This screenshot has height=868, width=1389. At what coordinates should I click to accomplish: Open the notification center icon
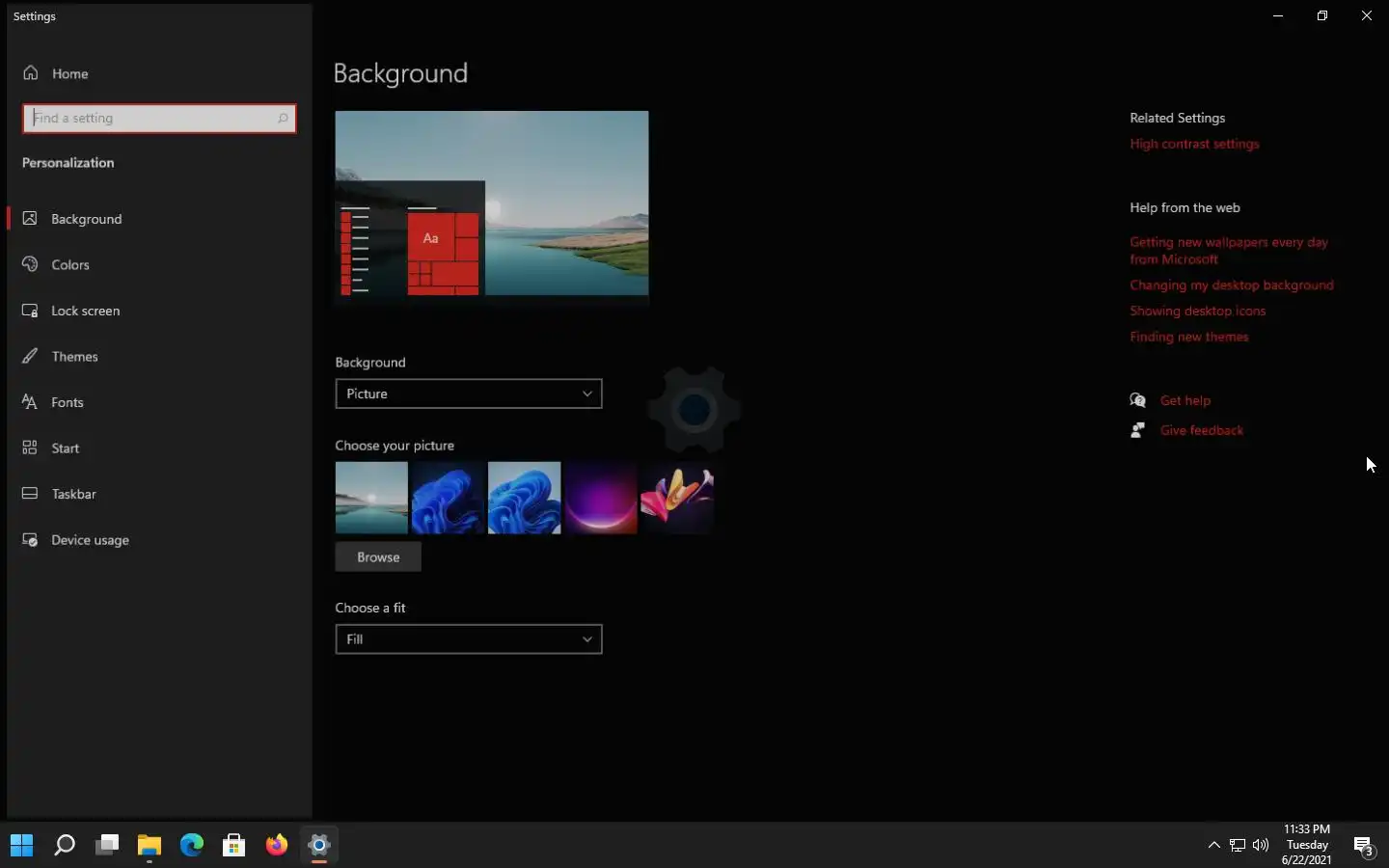1364,847
